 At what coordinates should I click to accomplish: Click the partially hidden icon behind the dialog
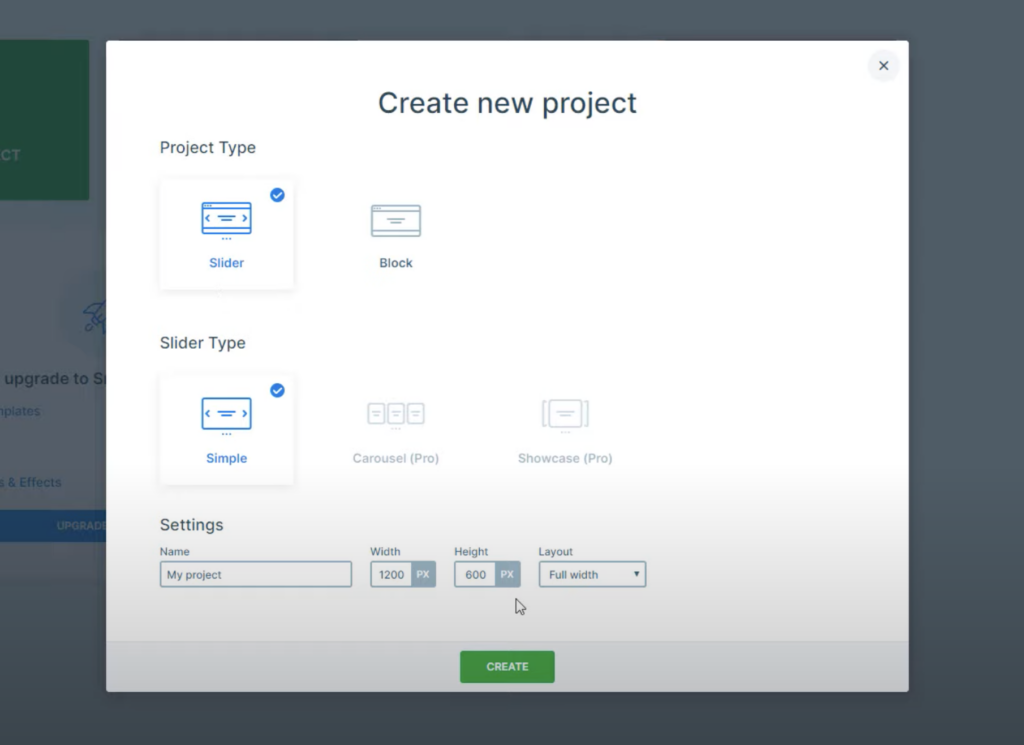94,317
